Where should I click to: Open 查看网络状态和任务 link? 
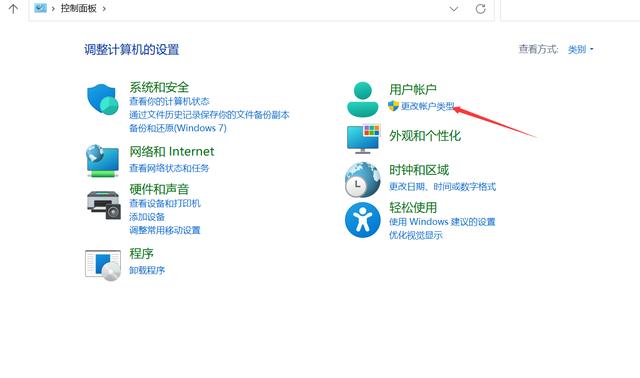(x=169, y=168)
